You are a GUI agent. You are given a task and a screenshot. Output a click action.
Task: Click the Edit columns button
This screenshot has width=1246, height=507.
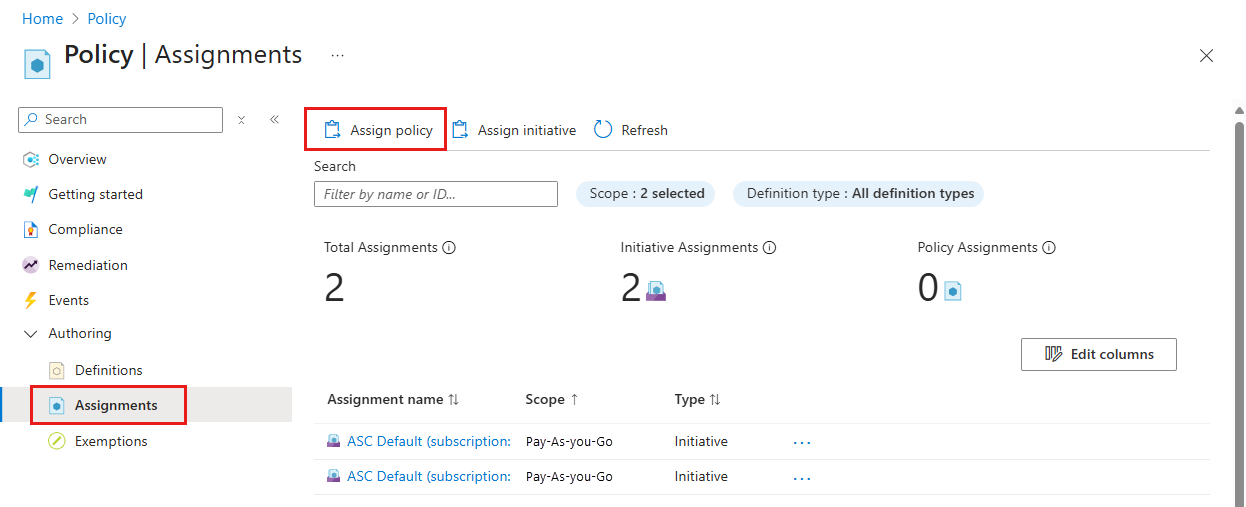click(x=1098, y=354)
